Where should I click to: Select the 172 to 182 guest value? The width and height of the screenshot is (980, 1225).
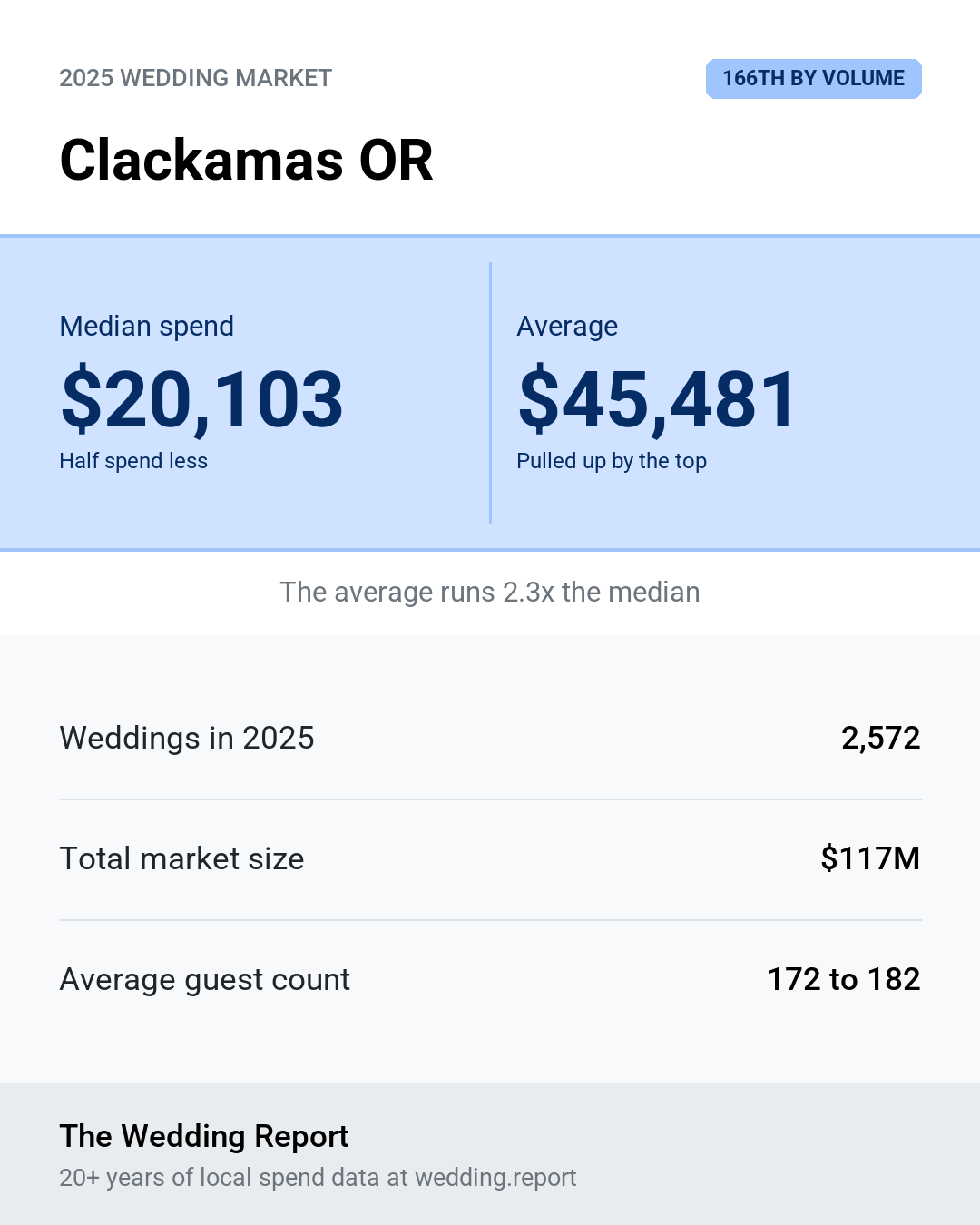[x=844, y=979]
